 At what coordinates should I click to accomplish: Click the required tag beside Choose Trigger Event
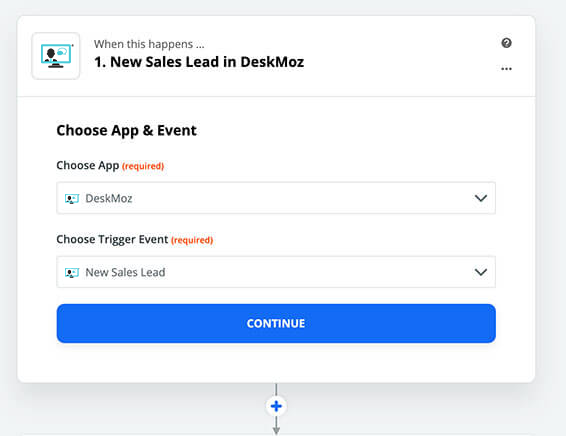click(x=192, y=240)
